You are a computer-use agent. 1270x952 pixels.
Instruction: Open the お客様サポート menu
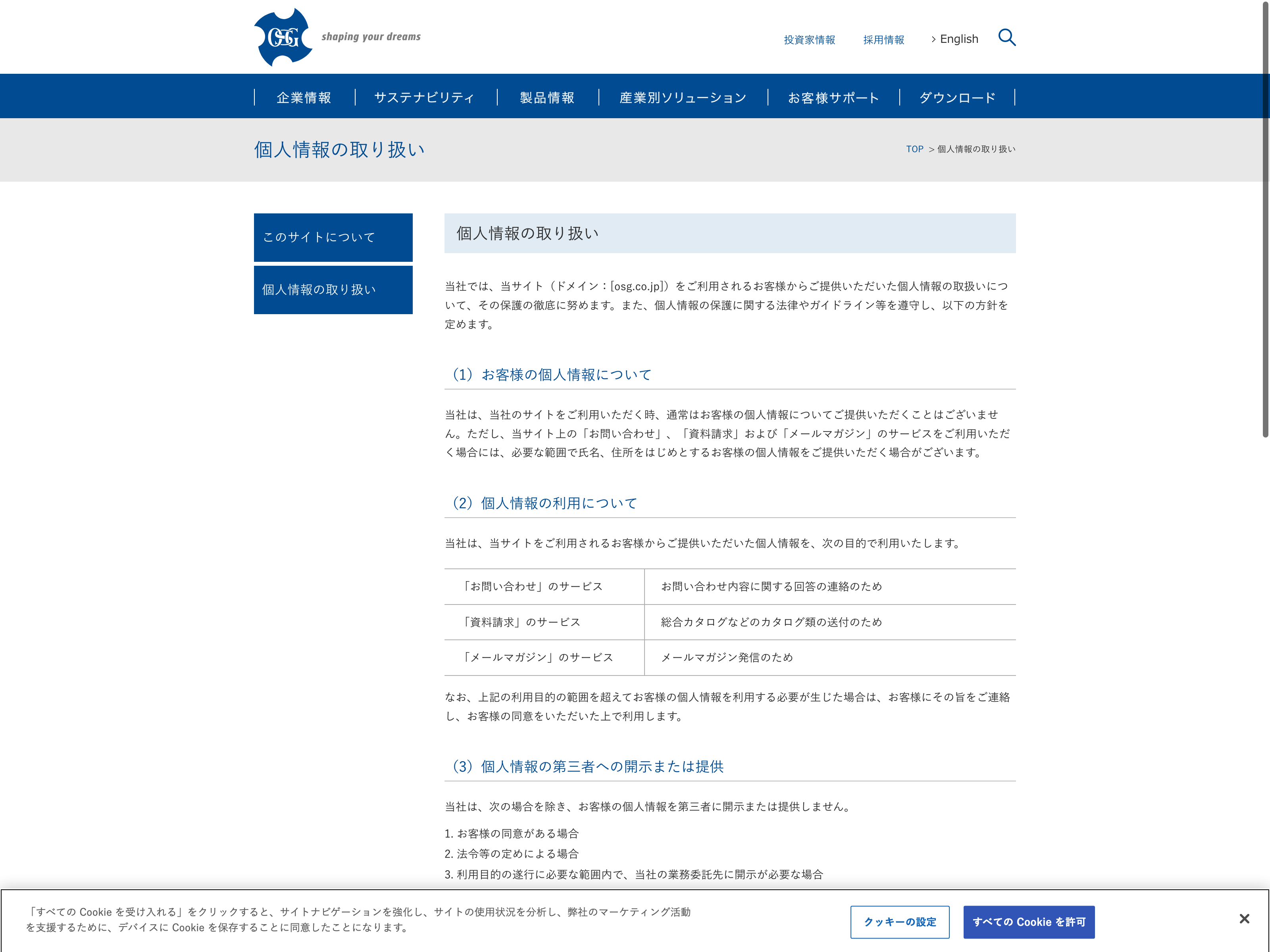(x=833, y=98)
